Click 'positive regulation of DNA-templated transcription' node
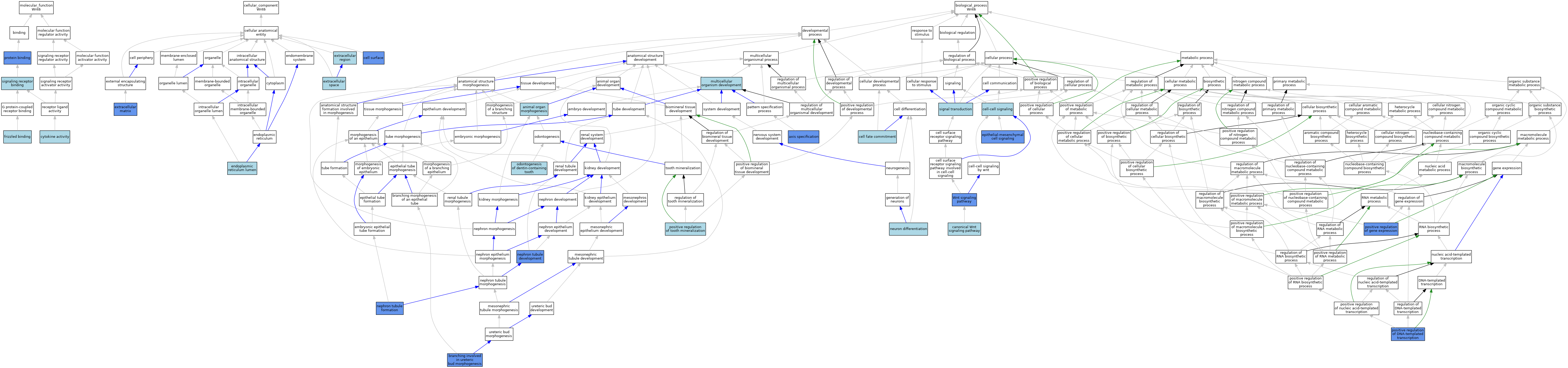The width and height of the screenshot is (1568, 368). [x=1407, y=334]
